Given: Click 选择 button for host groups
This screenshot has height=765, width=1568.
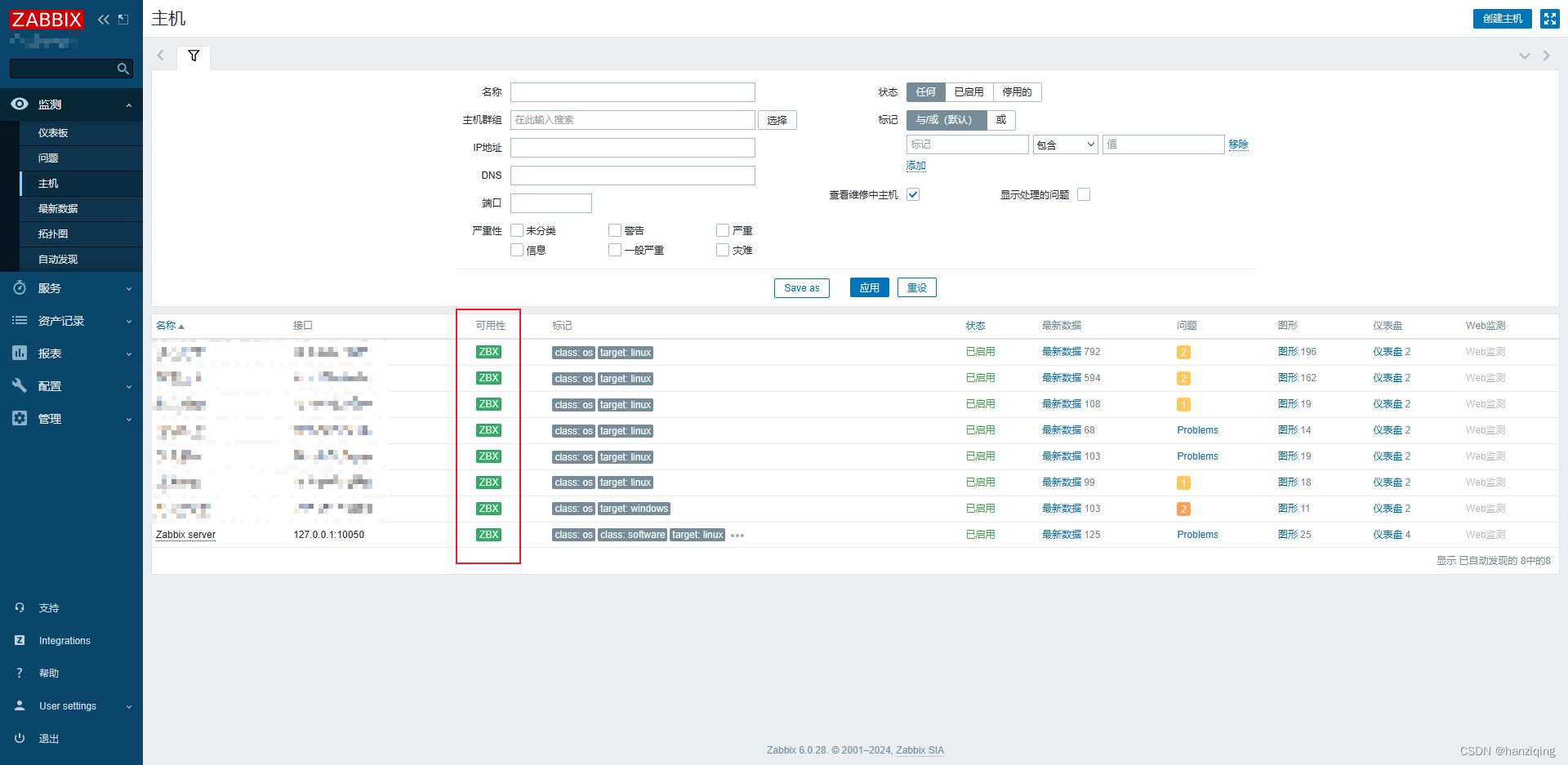Looking at the screenshot, I should point(777,120).
